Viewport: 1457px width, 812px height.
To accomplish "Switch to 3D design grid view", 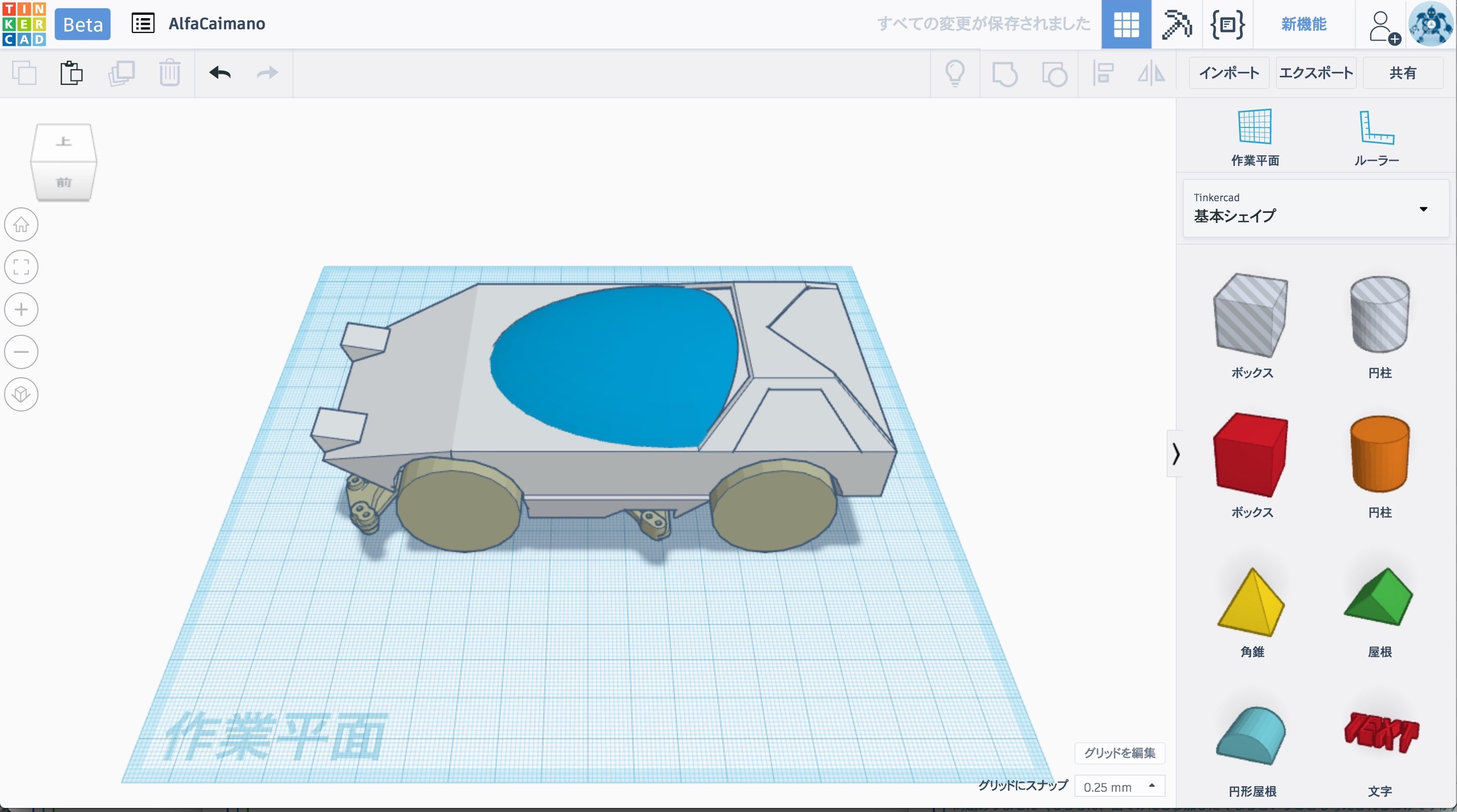I will click(x=1126, y=24).
